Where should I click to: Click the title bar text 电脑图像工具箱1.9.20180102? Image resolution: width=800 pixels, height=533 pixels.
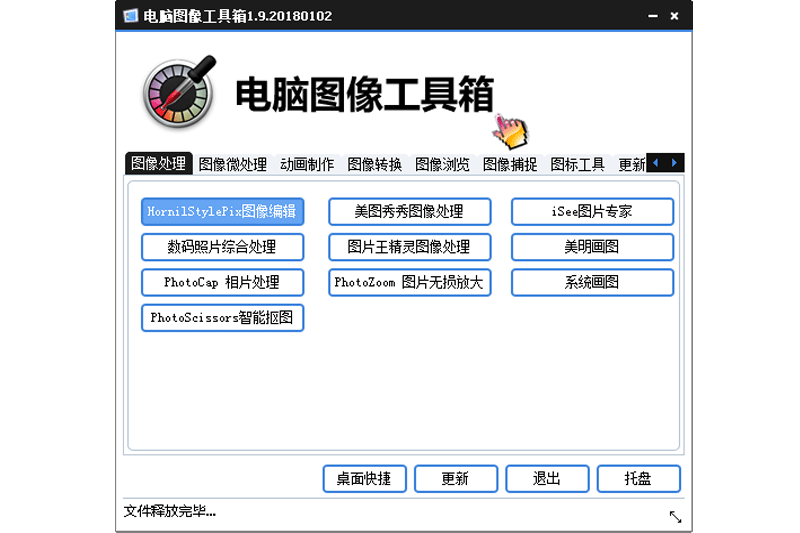[238, 16]
